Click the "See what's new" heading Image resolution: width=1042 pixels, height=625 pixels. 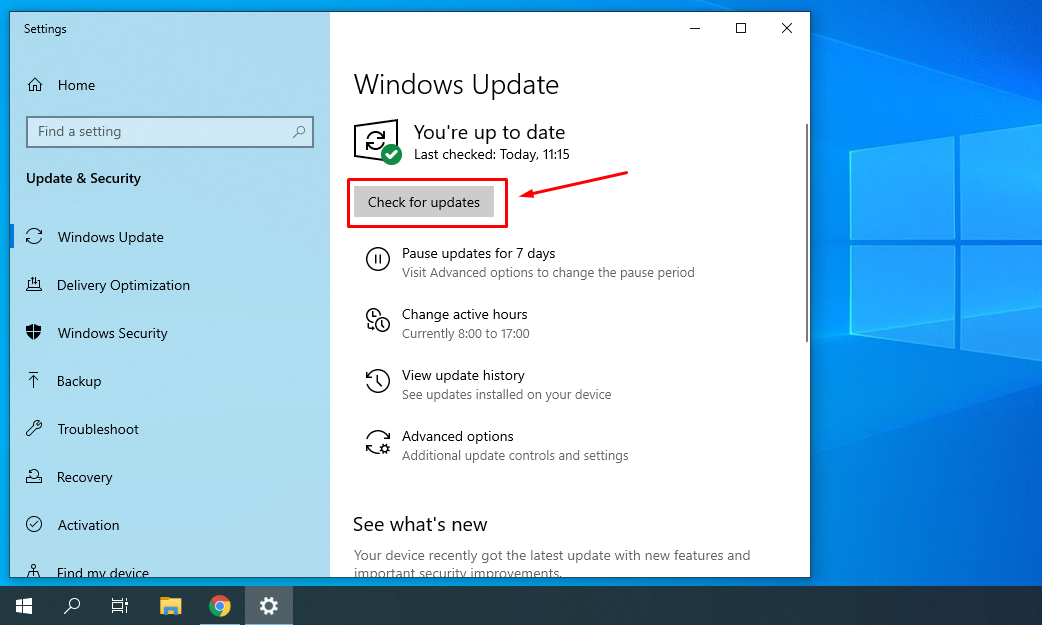(420, 524)
